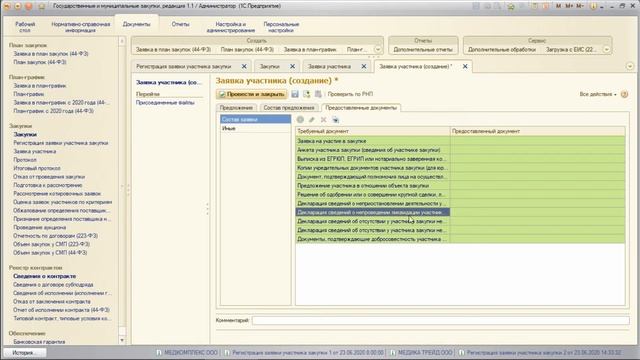Image resolution: width=640 pixels, height=360 pixels.
Task: Click the pencil edit icon above the documents table
Action: point(312,120)
